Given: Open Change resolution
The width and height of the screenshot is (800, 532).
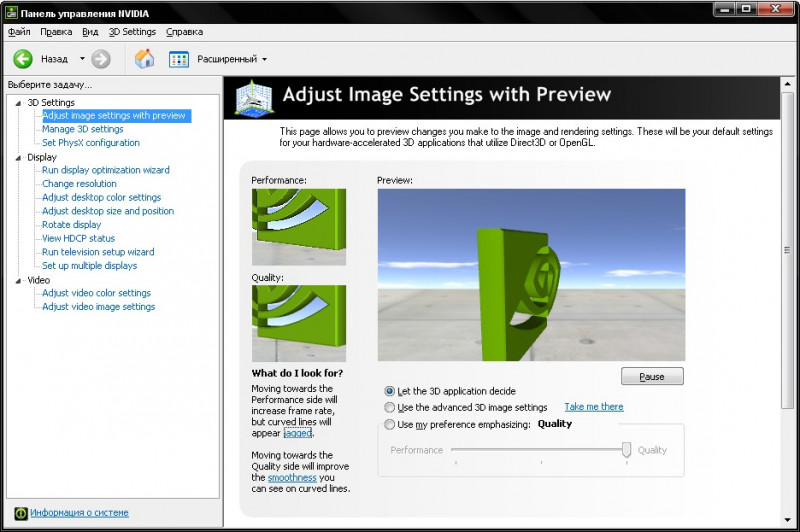Looking at the screenshot, I should click(79, 184).
